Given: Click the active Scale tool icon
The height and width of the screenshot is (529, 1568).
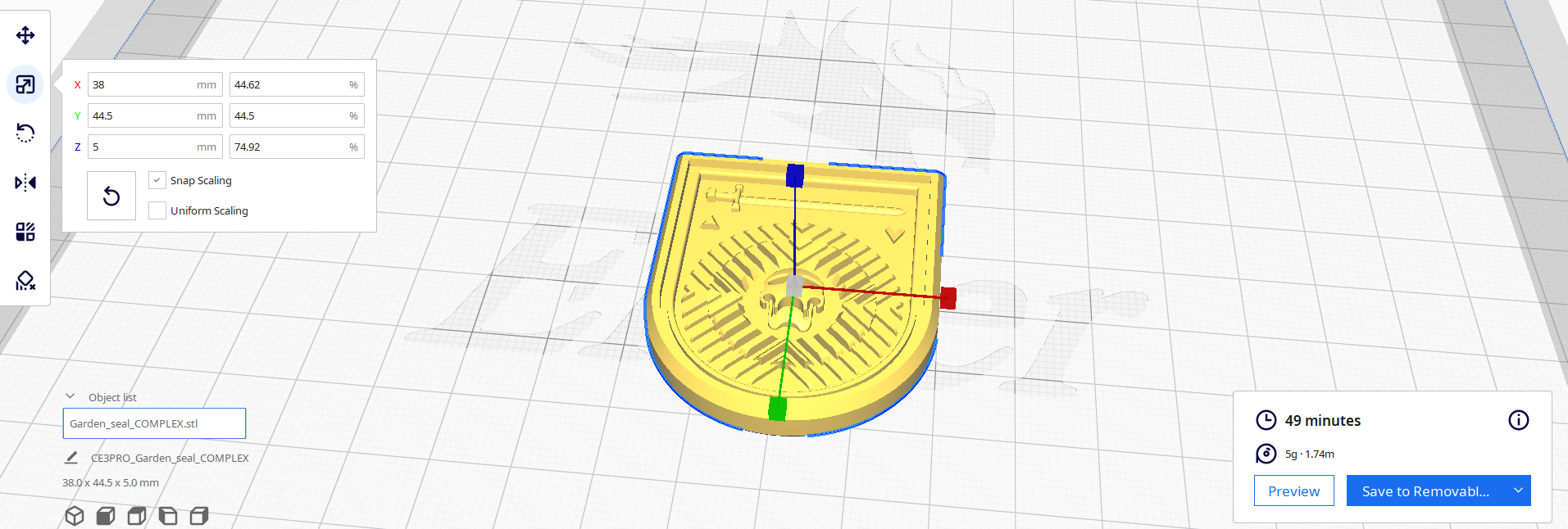Looking at the screenshot, I should tap(25, 84).
